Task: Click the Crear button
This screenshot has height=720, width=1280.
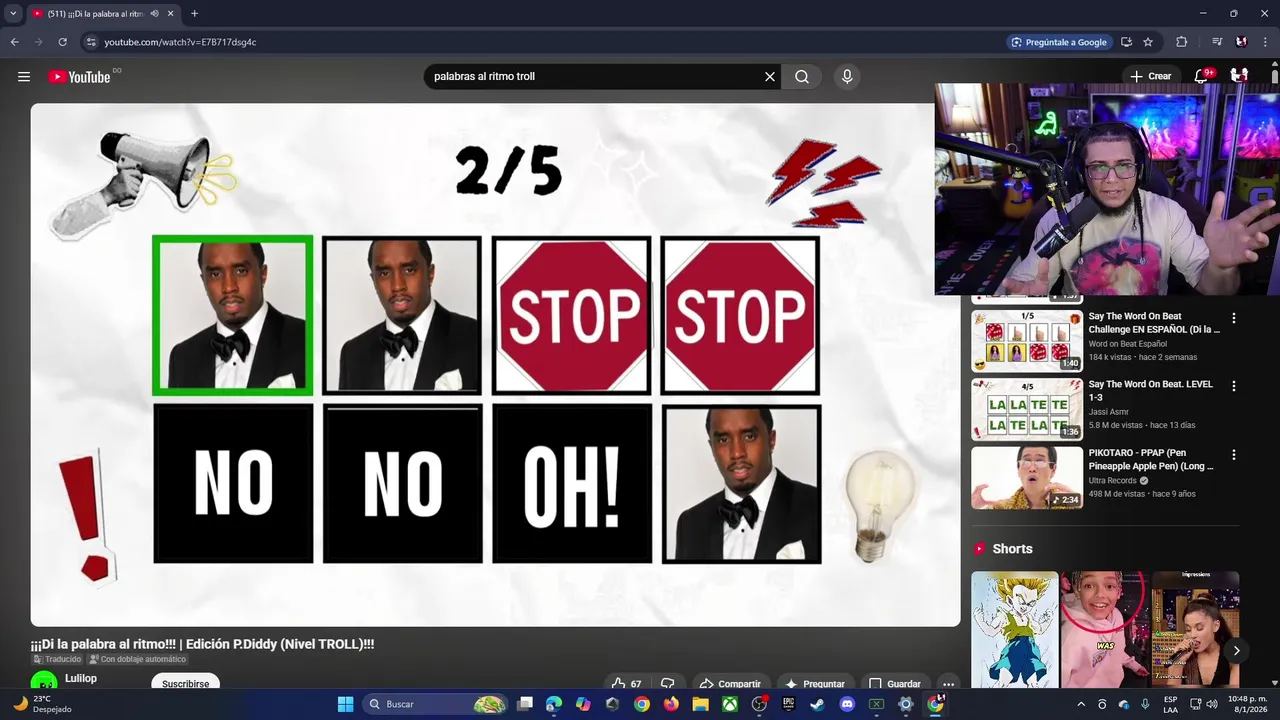Action: pos(1151,76)
